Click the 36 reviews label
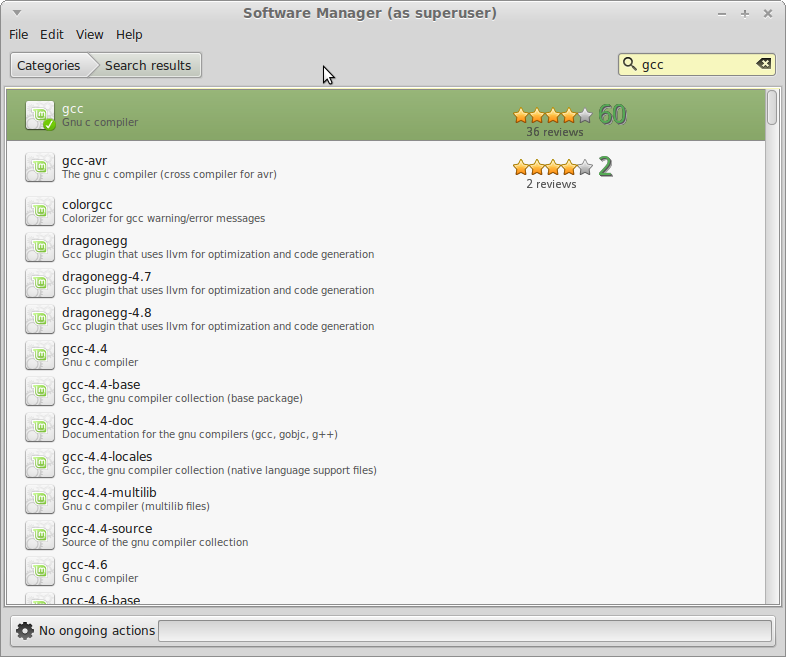Viewport: 786px width, 657px height. (554, 132)
